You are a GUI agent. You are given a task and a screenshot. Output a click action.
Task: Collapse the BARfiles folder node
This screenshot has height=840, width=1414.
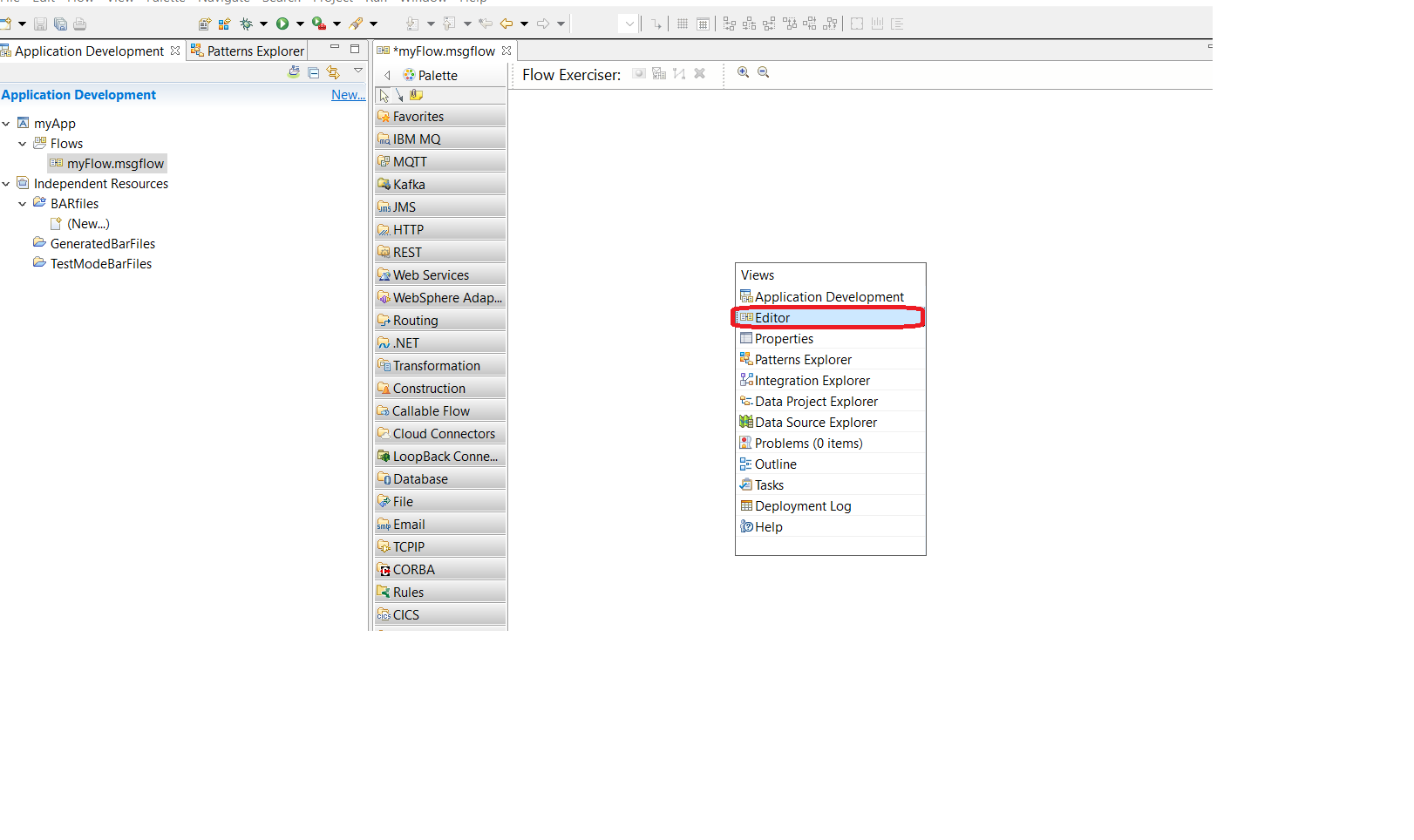[x=23, y=204]
